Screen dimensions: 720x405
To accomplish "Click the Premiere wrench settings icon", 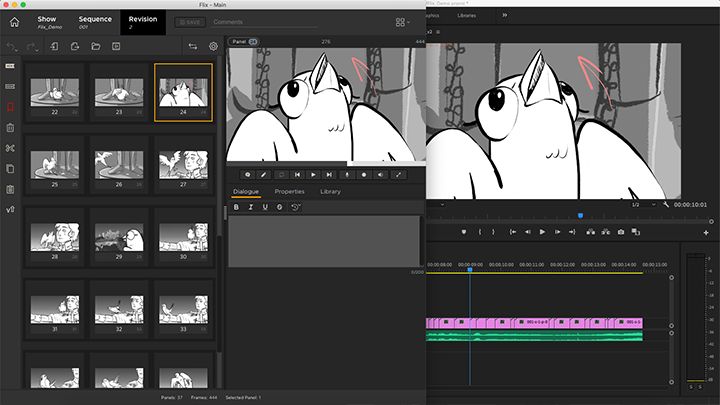I will 666,204.
